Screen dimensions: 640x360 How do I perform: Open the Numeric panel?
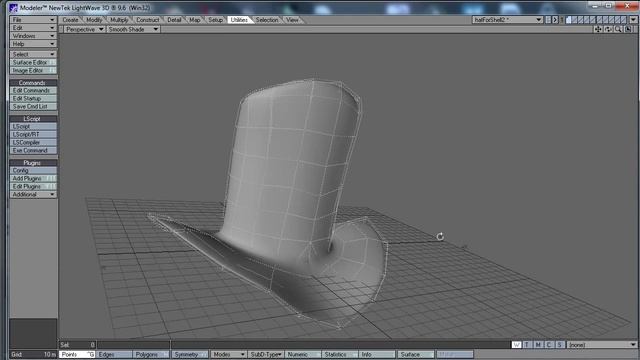coord(303,354)
